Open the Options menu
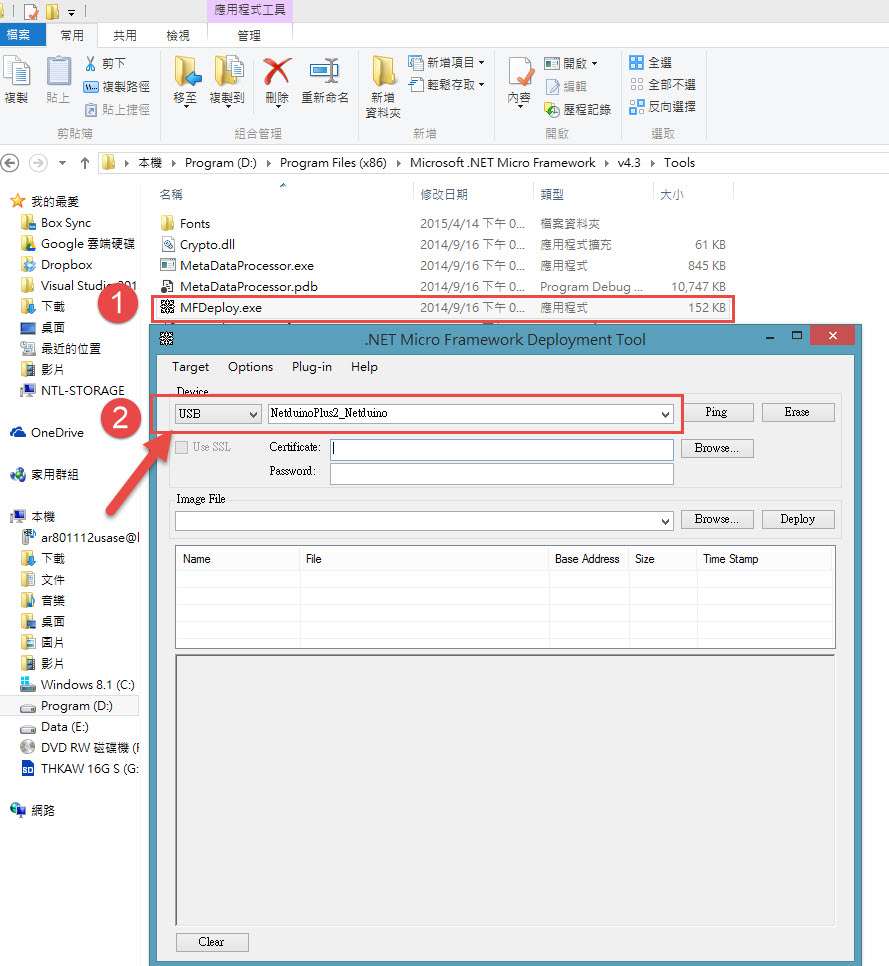Screen dimensions: 889x966 pos(250,367)
